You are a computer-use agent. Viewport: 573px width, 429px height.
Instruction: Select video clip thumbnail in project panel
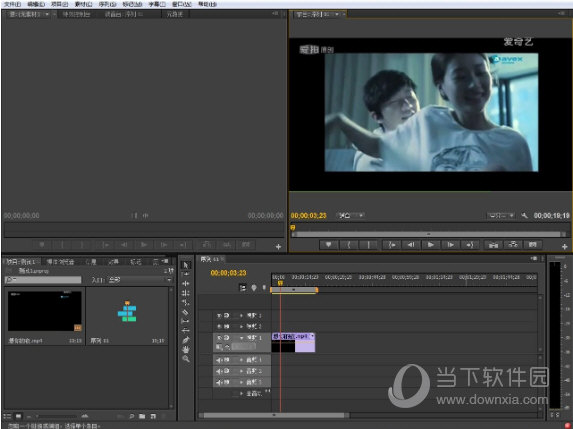[45, 311]
